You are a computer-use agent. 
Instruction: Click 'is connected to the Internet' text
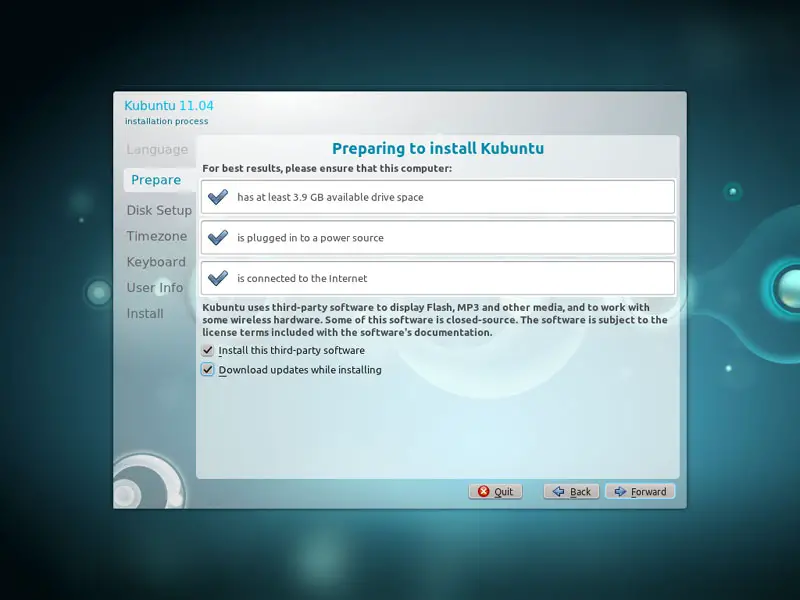coord(302,279)
